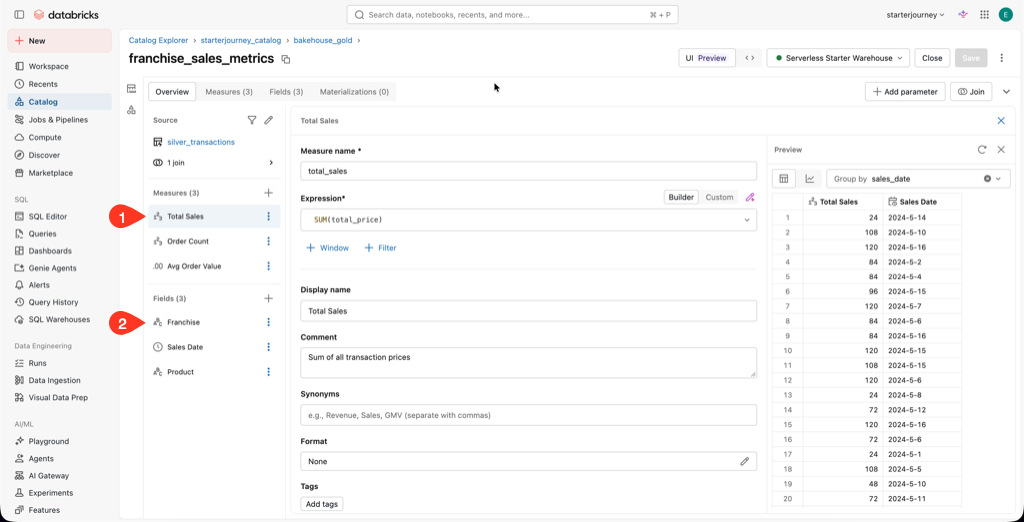Viewport: 1024px width, 522px height.
Task: Open the user avatar E menu
Action: (x=1005, y=14)
